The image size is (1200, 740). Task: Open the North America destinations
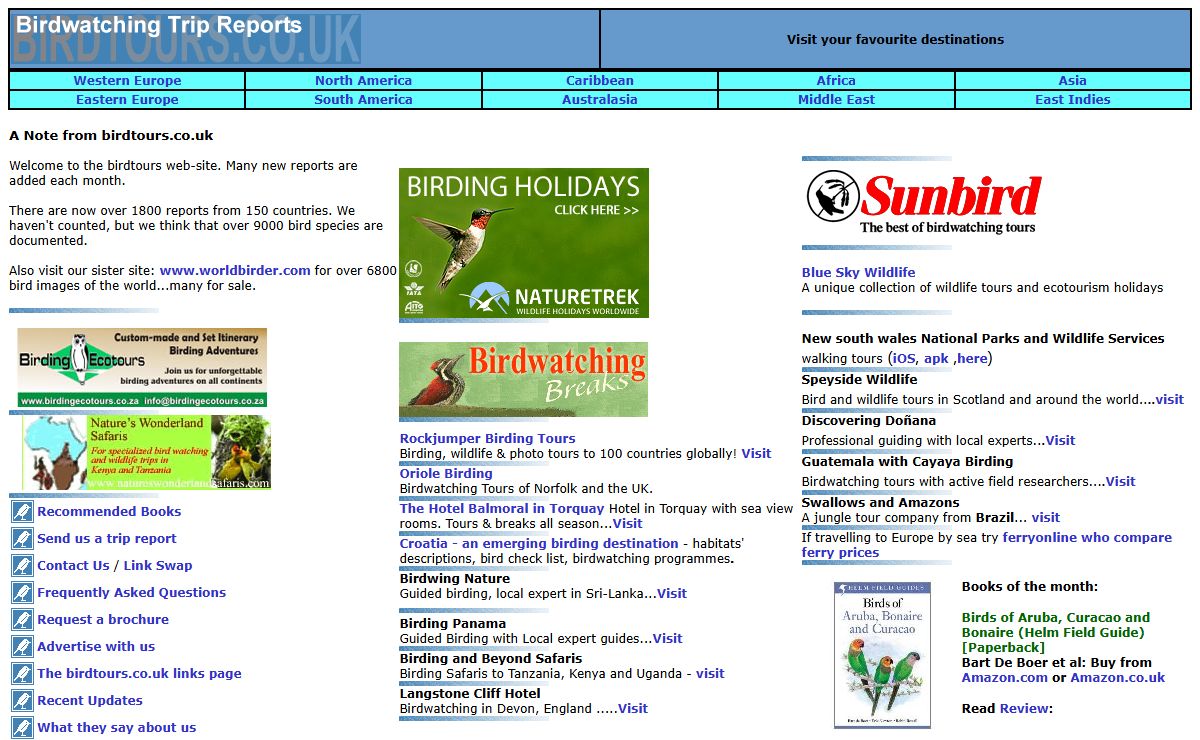click(x=363, y=81)
